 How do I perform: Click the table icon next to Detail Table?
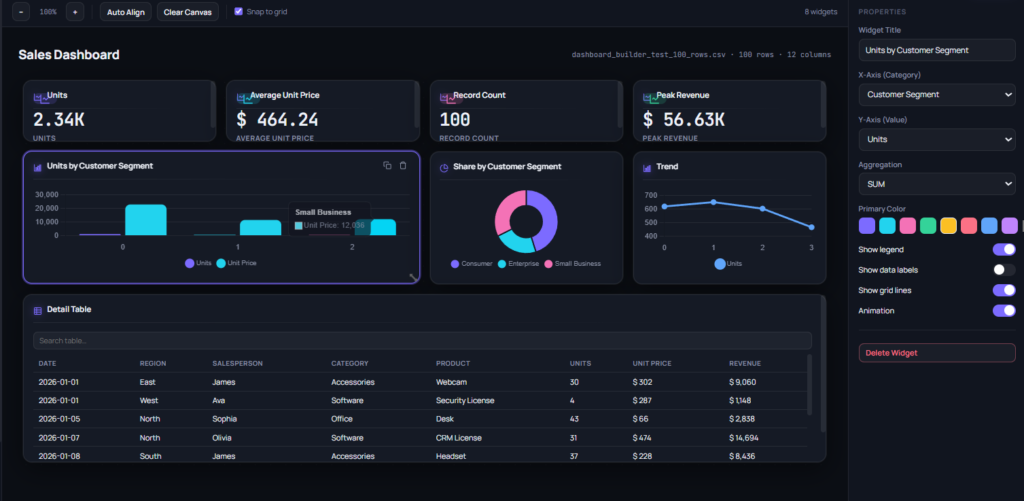(x=38, y=310)
